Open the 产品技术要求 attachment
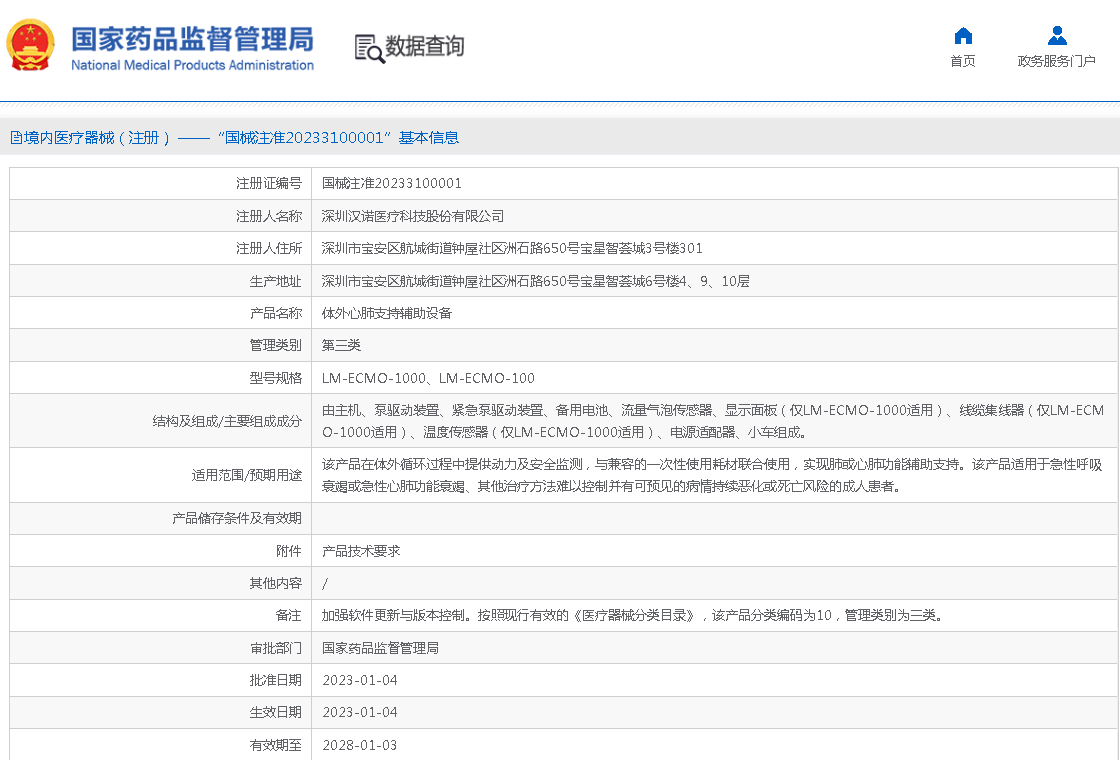Screen dimensions: 1120x760 point(361,551)
